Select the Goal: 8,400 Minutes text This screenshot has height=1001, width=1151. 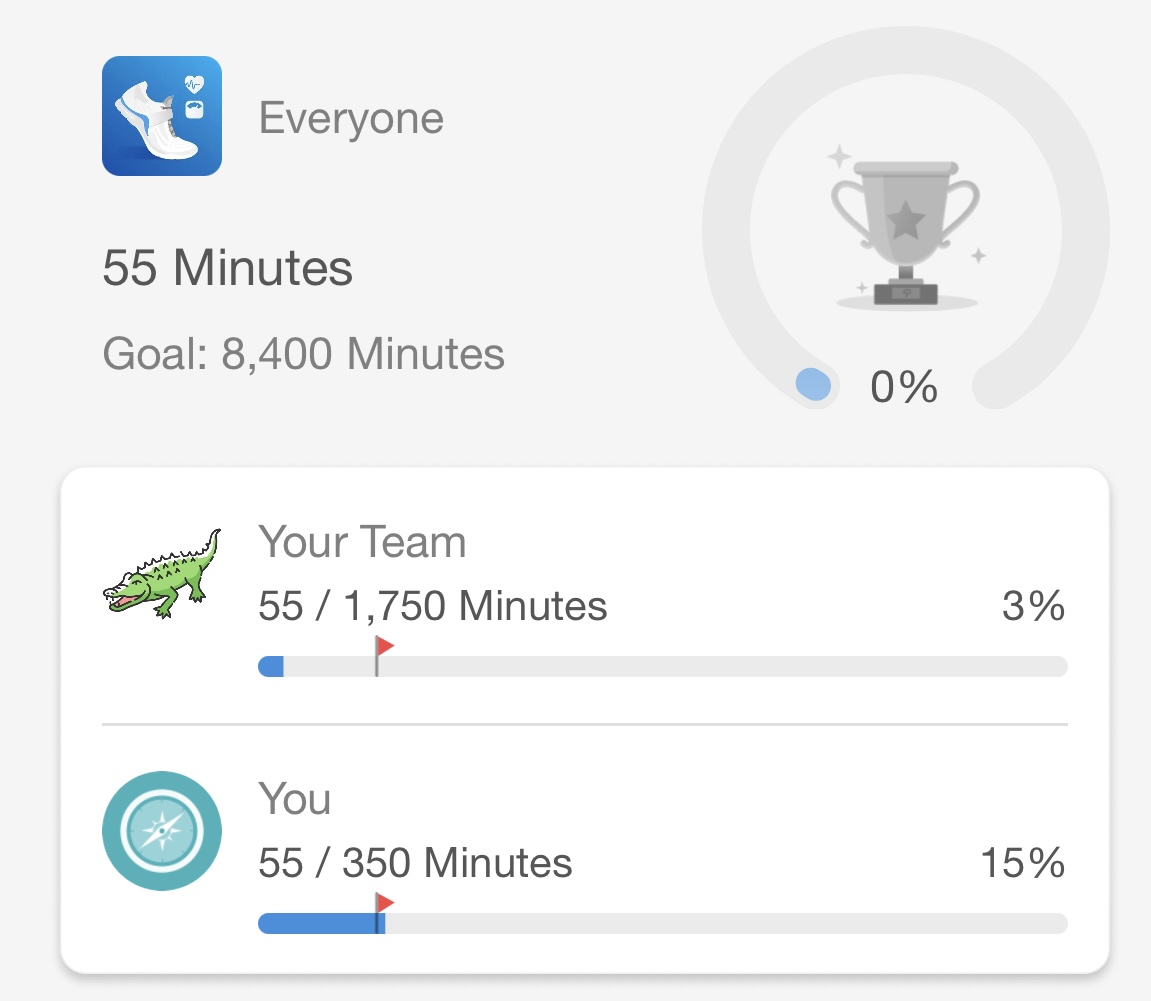coord(303,354)
